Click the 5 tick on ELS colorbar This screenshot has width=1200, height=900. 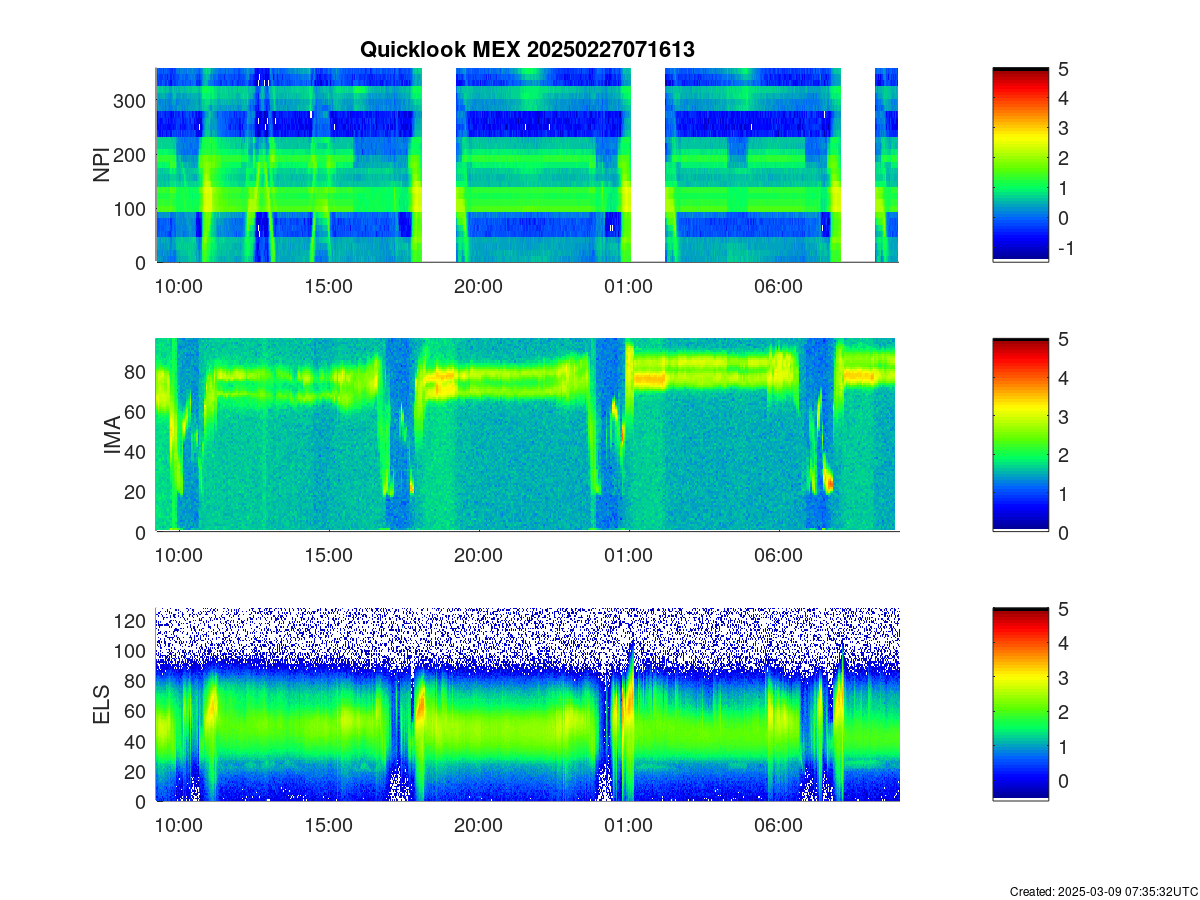pos(1064,608)
